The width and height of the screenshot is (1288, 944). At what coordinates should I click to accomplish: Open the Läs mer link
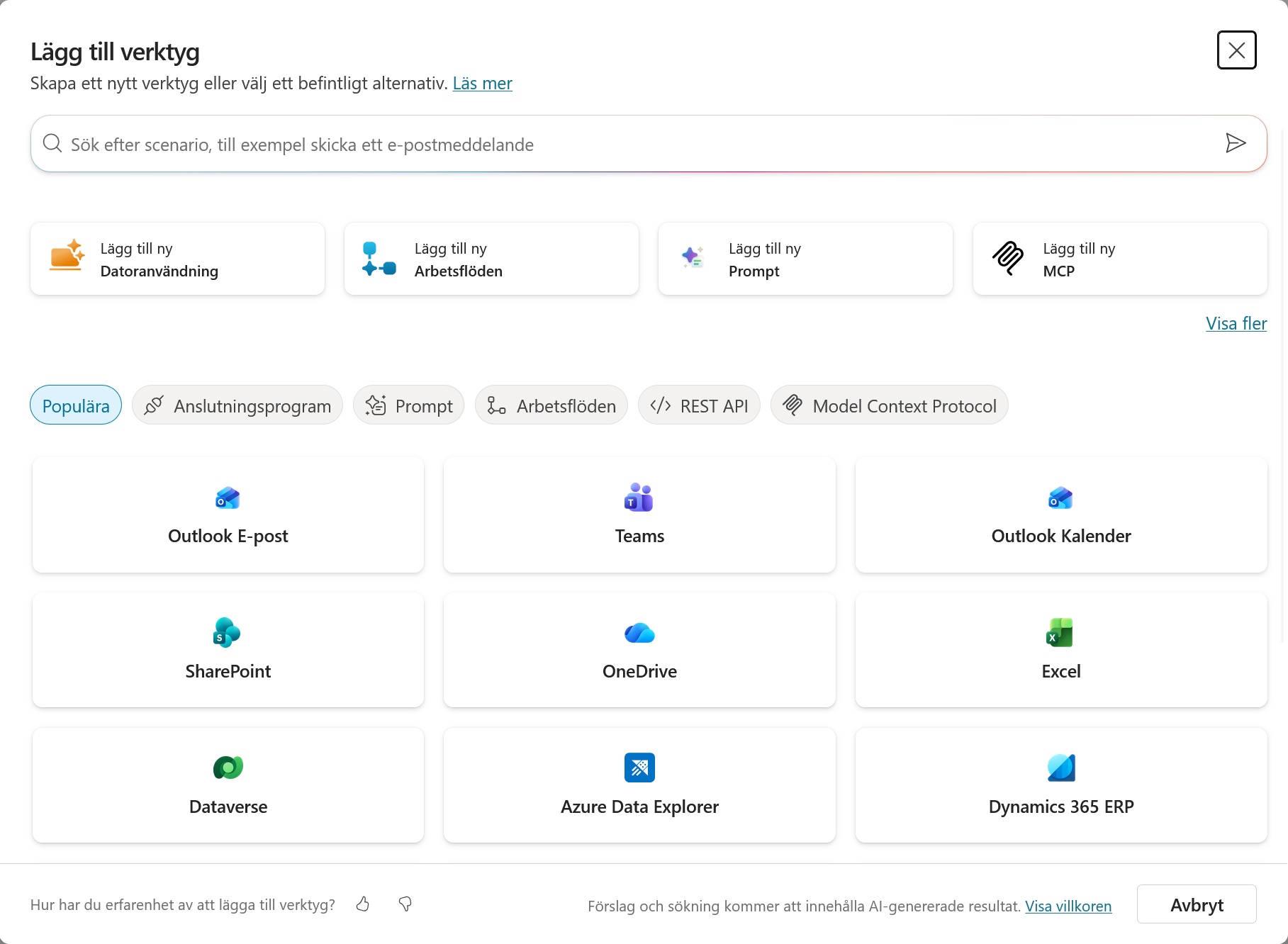click(x=482, y=84)
